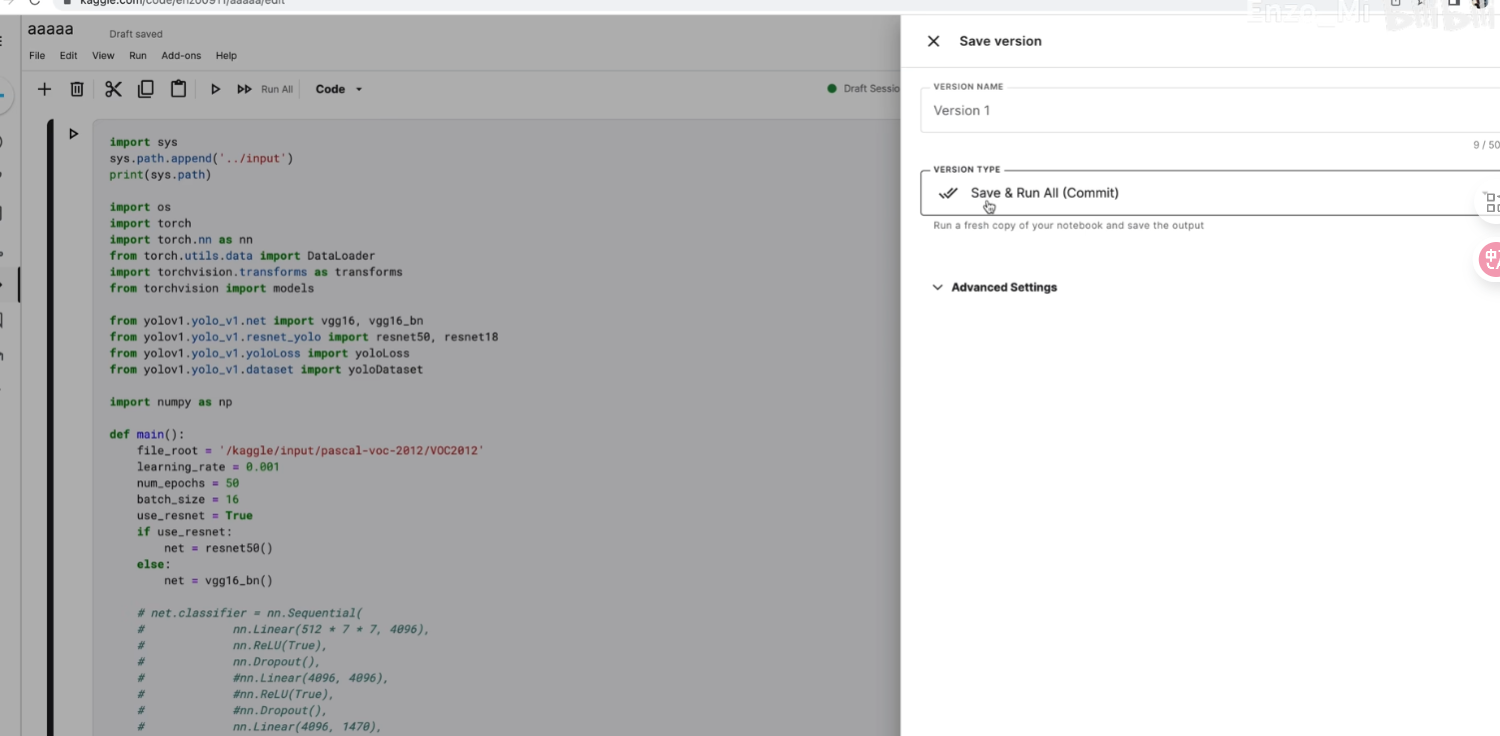The width and height of the screenshot is (1500, 736).
Task: Click the line 'net = vgg16_bn()'
Action: click(x=218, y=581)
